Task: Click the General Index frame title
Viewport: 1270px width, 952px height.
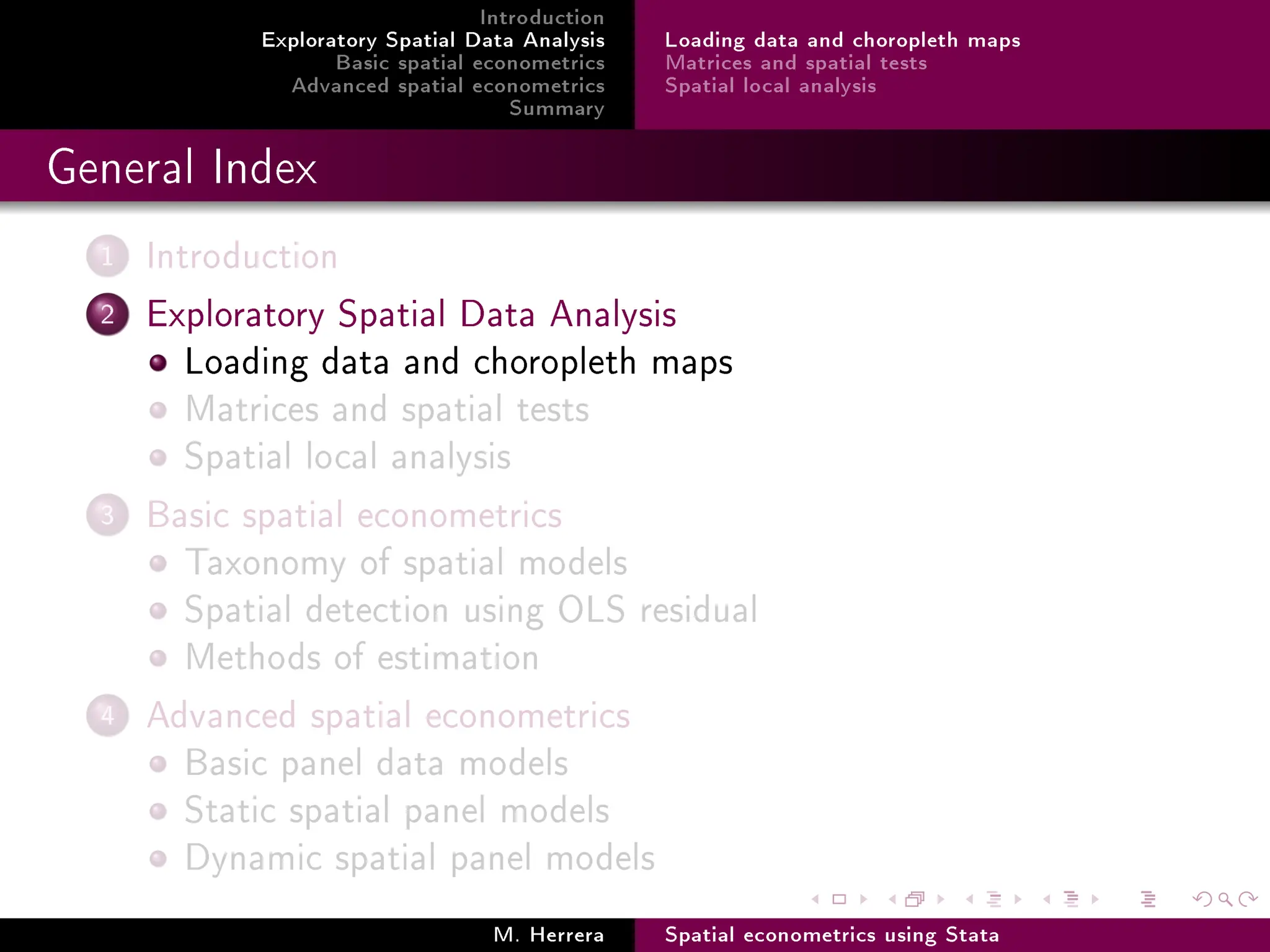Action: 182,167
